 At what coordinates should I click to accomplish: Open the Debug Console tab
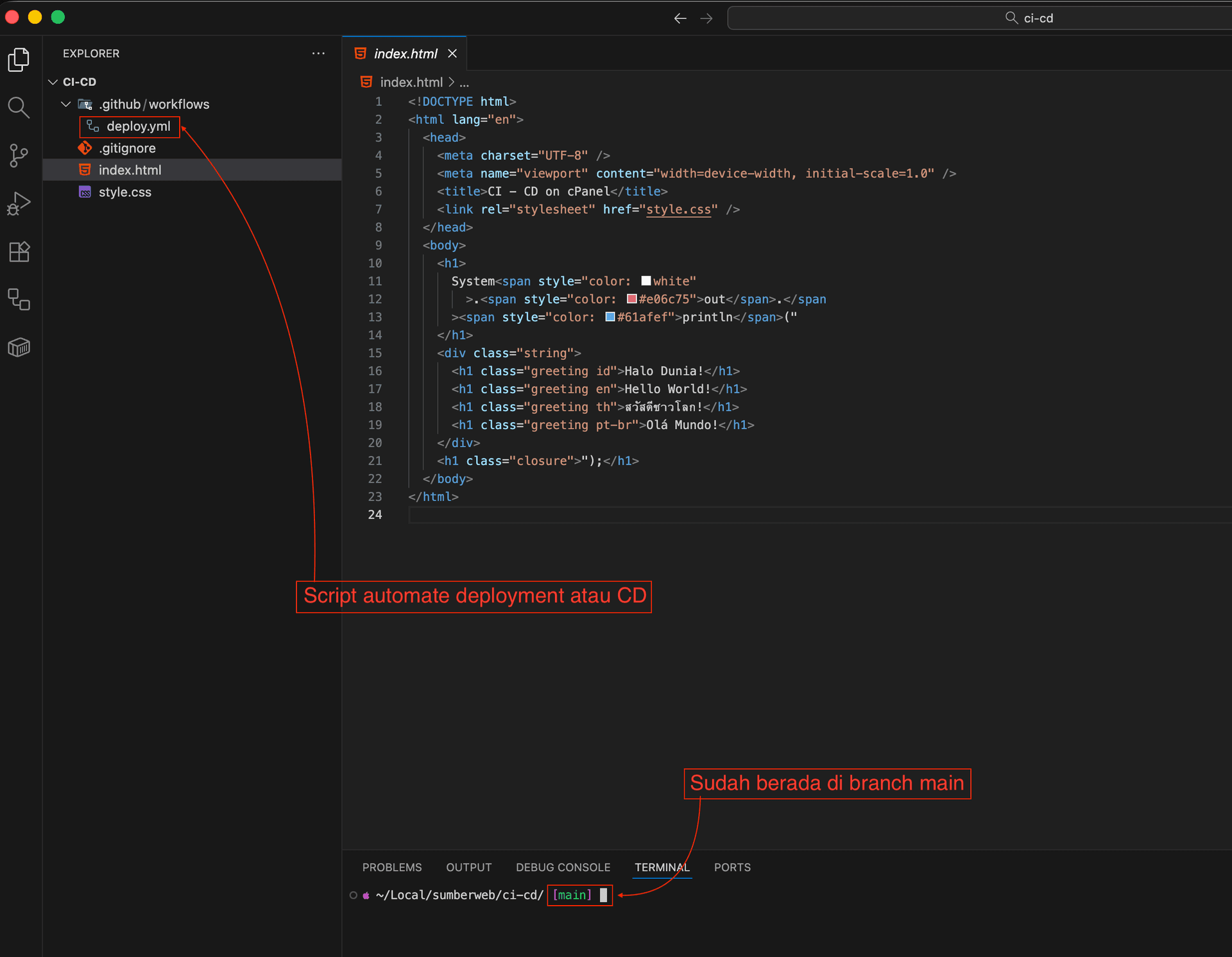(x=563, y=867)
